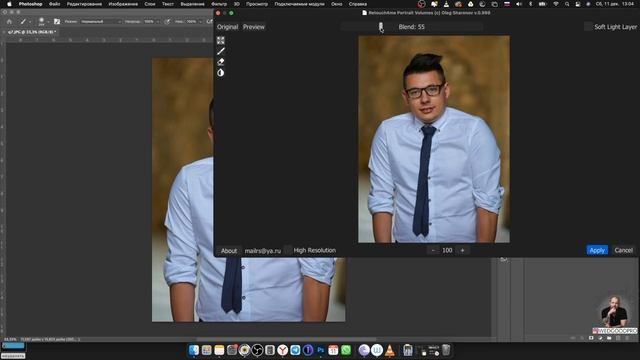The image size is (640, 360).
Task: Click the mailrs@ya.ru email link
Action: coord(262,251)
